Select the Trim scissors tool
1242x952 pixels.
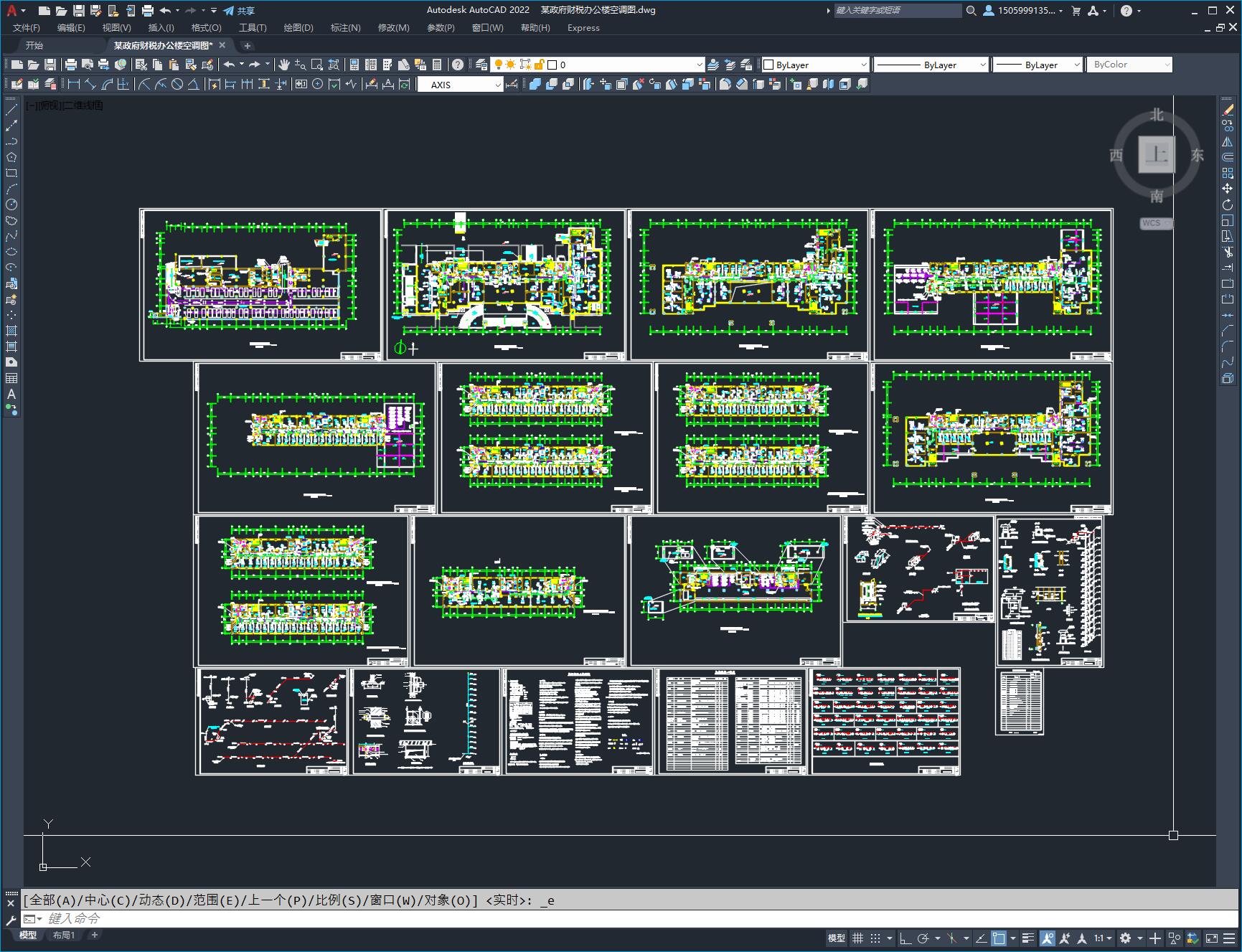pyautogui.click(x=1228, y=252)
